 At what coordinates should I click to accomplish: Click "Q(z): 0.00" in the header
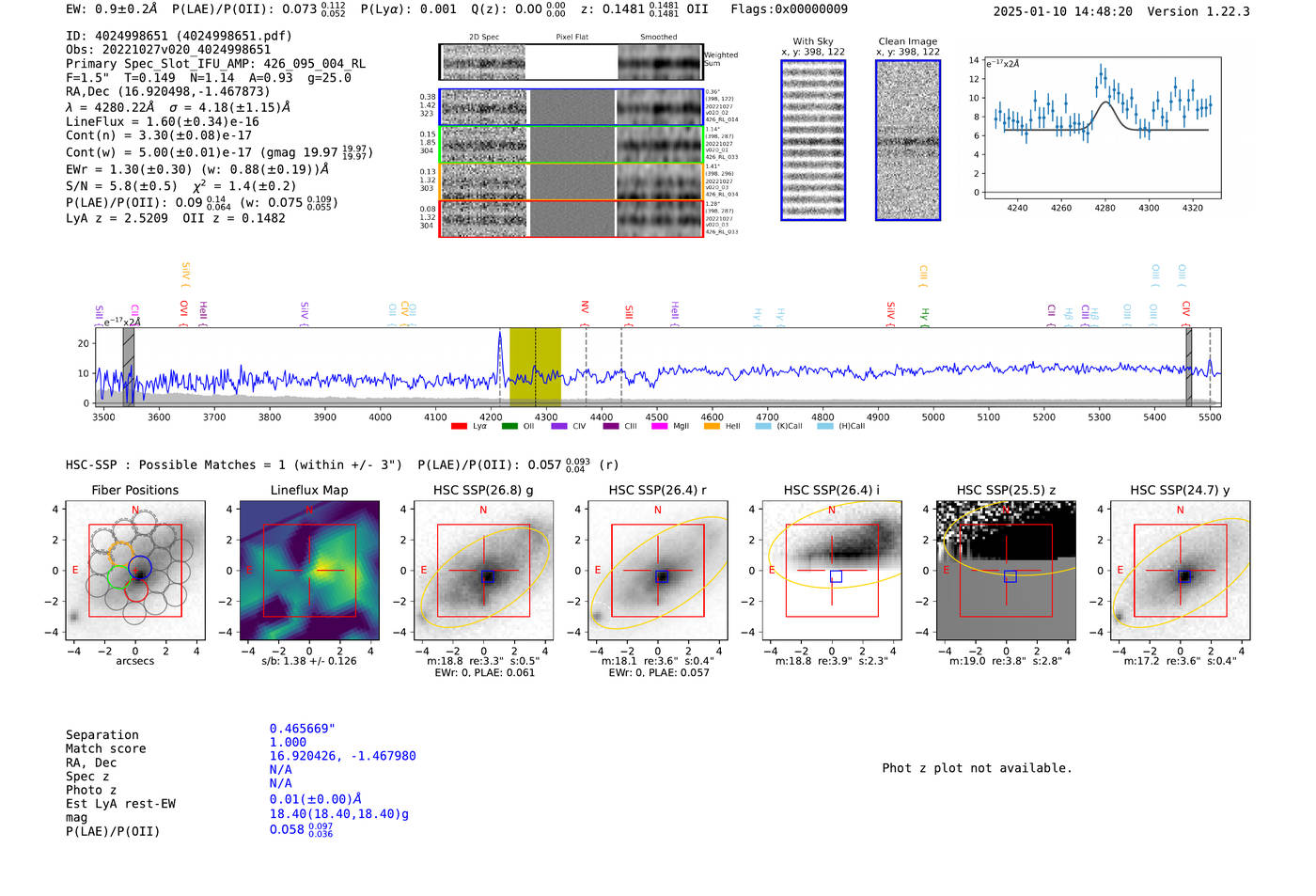pos(507,9)
